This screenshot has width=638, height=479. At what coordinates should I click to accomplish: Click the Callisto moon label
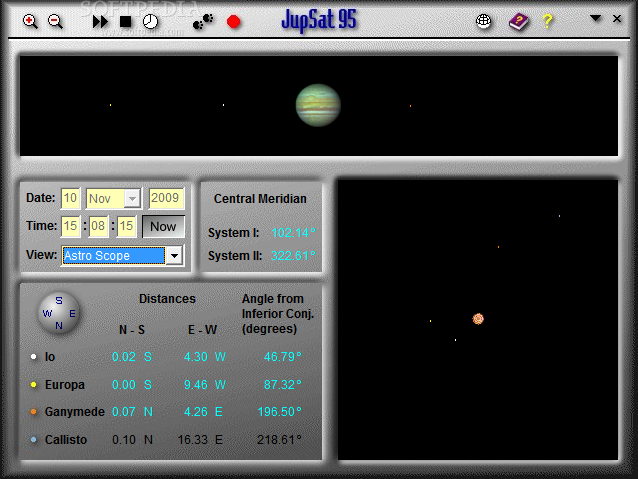pos(66,440)
